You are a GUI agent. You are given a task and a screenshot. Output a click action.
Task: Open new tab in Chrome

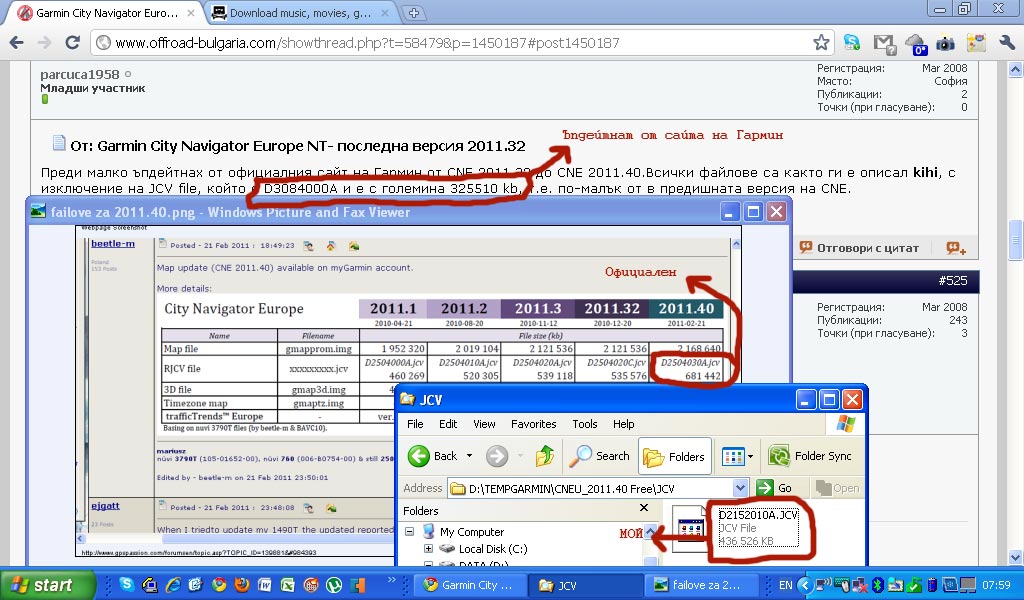[x=415, y=13]
